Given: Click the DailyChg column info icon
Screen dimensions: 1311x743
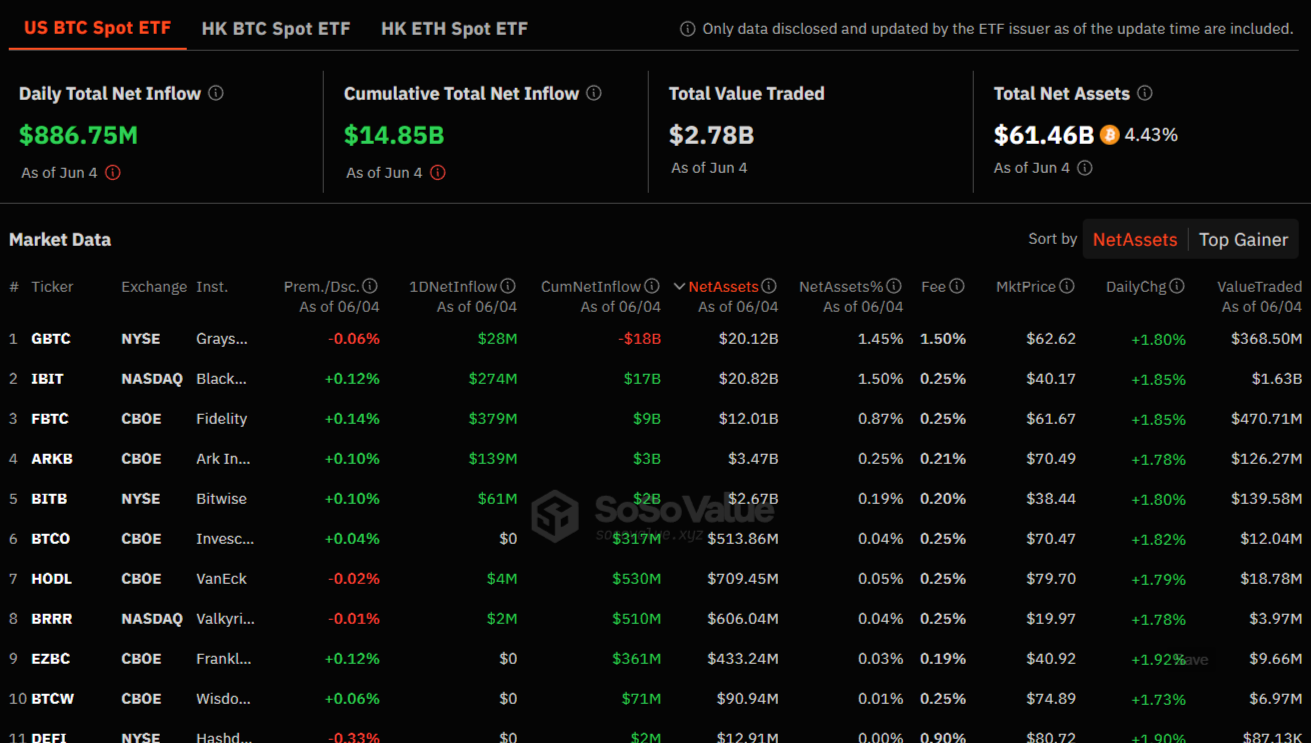Looking at the screenshot, I should [x=1177, y=286].
